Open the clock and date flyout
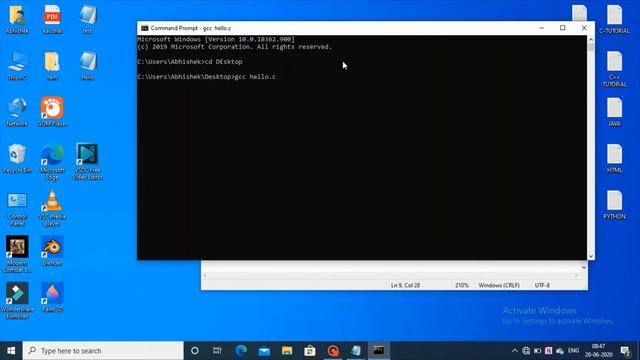 598,351
